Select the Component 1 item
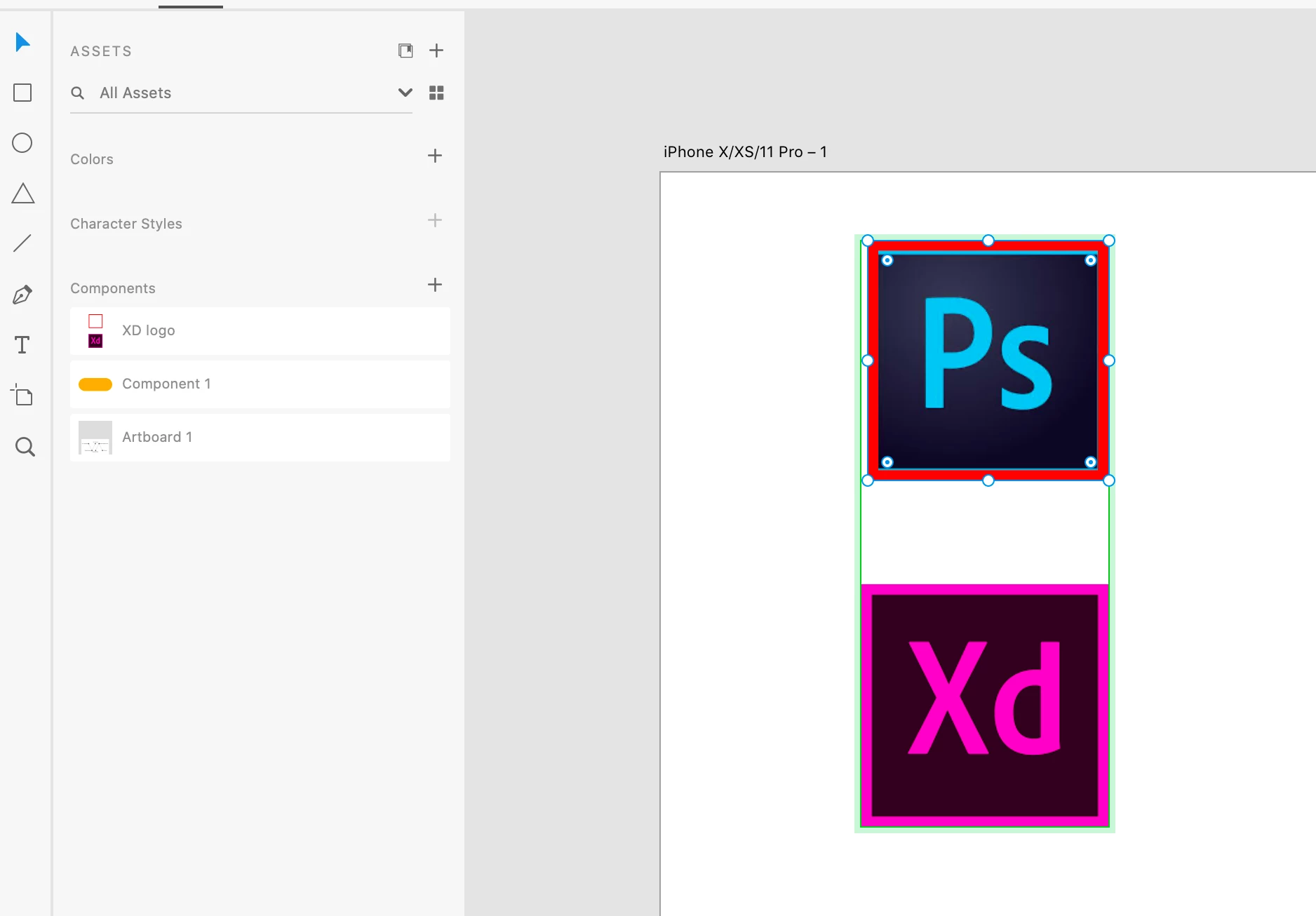The height and width of the screenshot is (916, 1316). (260, 384)
